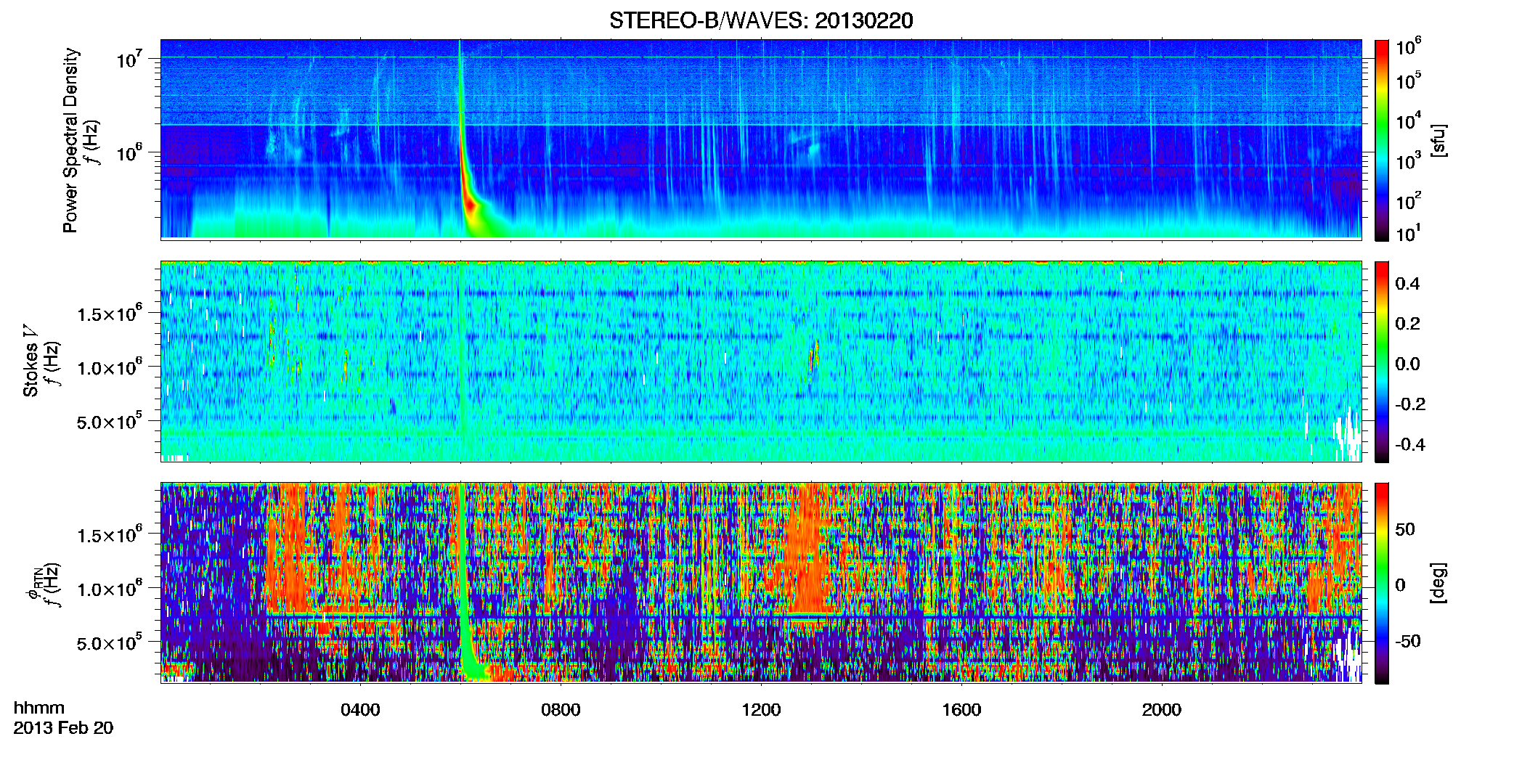Image resolution: width=1522 pixels, height=784 pixels.
Task: Click the 0400 time tick label
Action: tap(360, 709)
